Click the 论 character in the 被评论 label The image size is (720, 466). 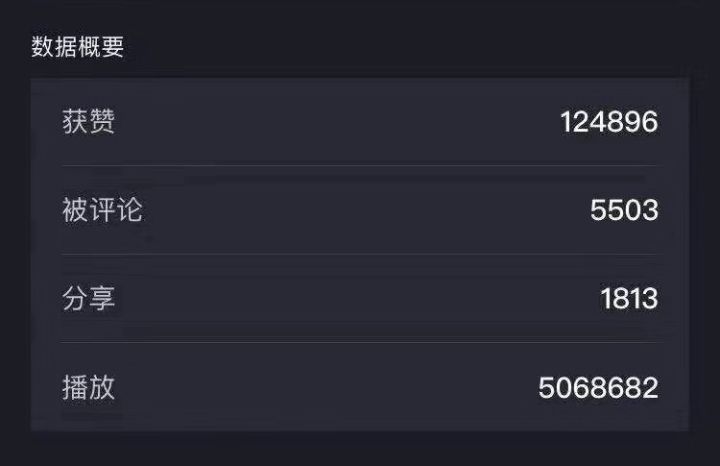[129, 210]
